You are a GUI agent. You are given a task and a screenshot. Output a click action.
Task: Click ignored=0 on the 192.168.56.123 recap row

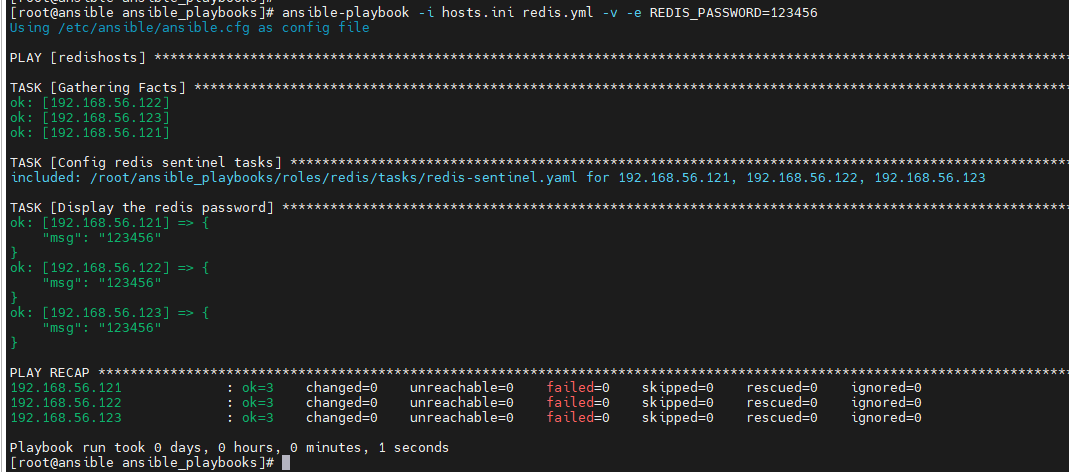886,418
